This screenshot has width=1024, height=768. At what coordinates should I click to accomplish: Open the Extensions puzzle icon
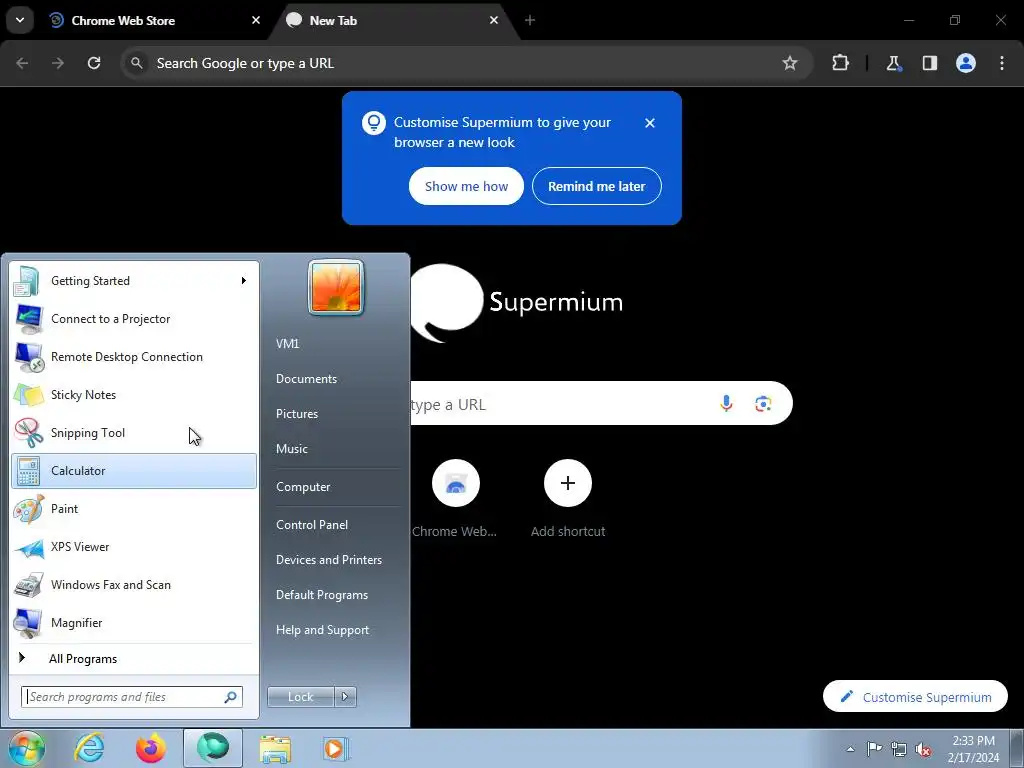pyautogui.click(x=840, y=63)
